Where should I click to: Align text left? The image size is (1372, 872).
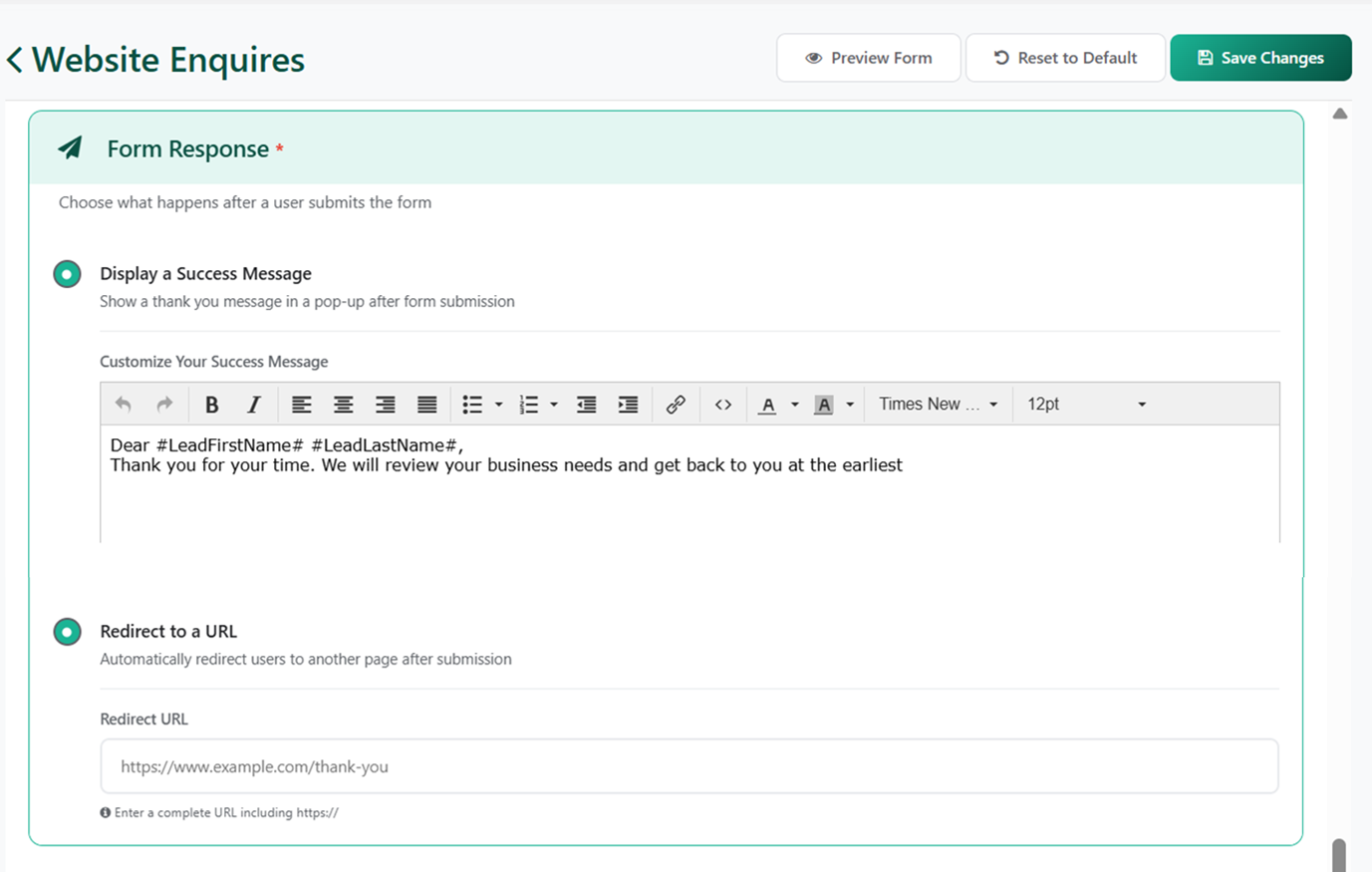[301, 404]
